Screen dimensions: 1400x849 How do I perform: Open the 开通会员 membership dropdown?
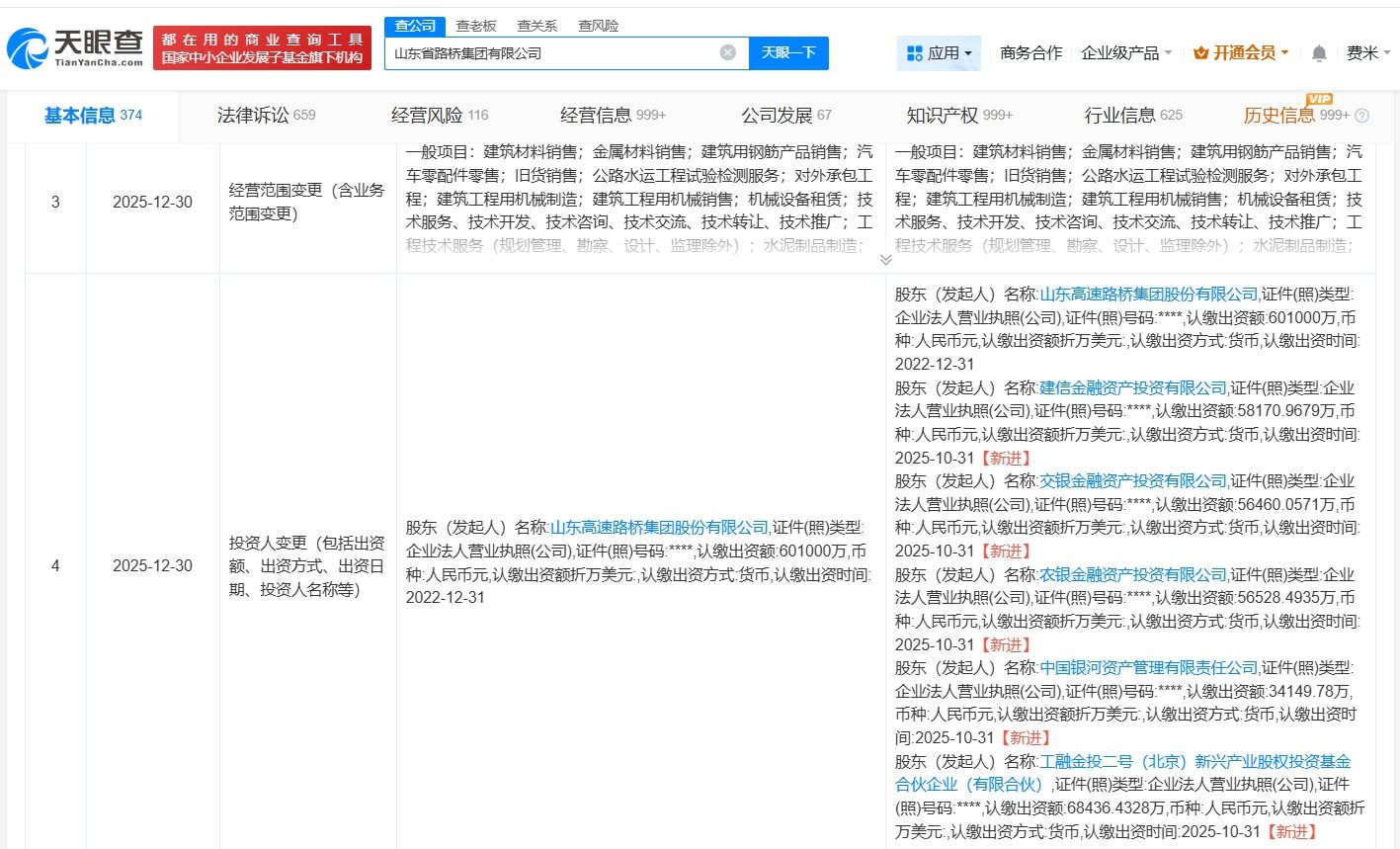coord(1240,53)
